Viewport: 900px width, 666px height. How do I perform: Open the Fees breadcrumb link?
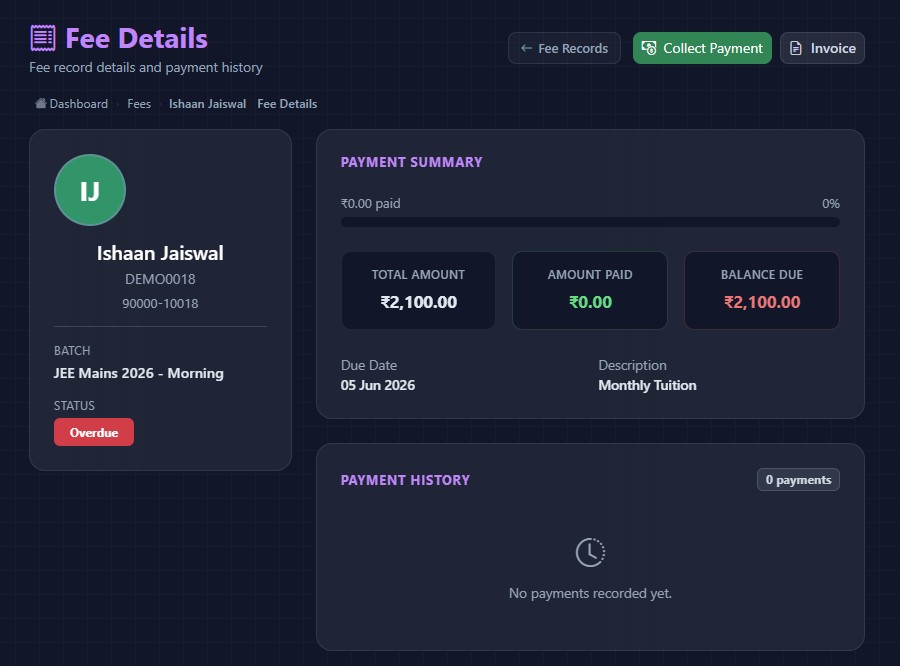139,104
